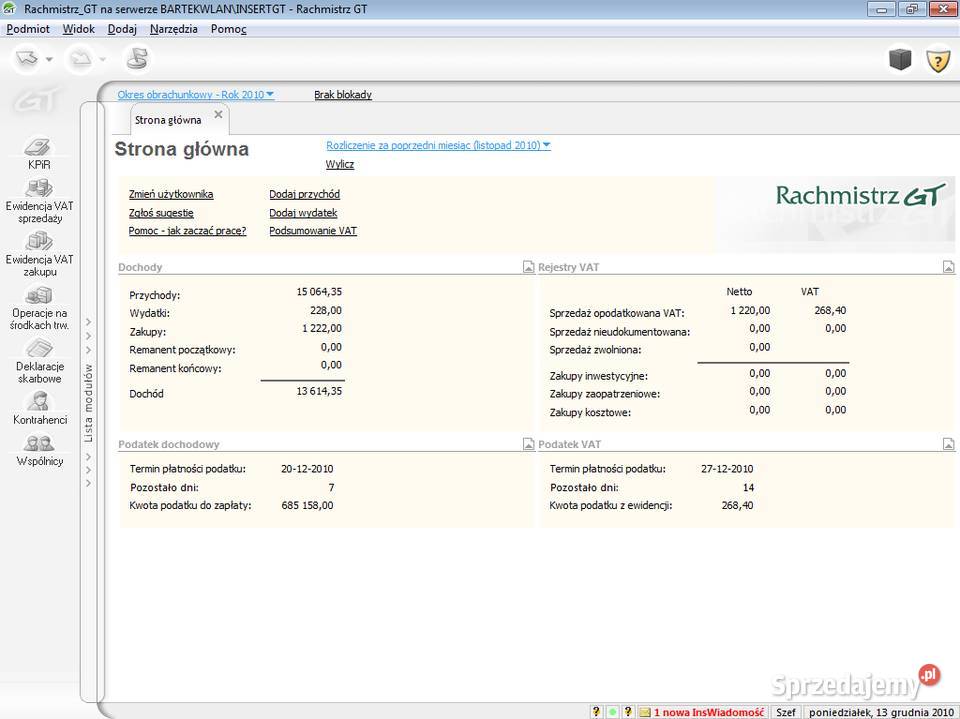The height and width of the screenshot is (719, 960).
Task: Click Podsumowanie VAT link
Action: (313, 230)
